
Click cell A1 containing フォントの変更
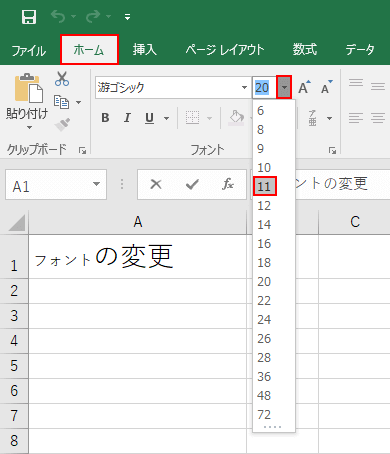138,257
